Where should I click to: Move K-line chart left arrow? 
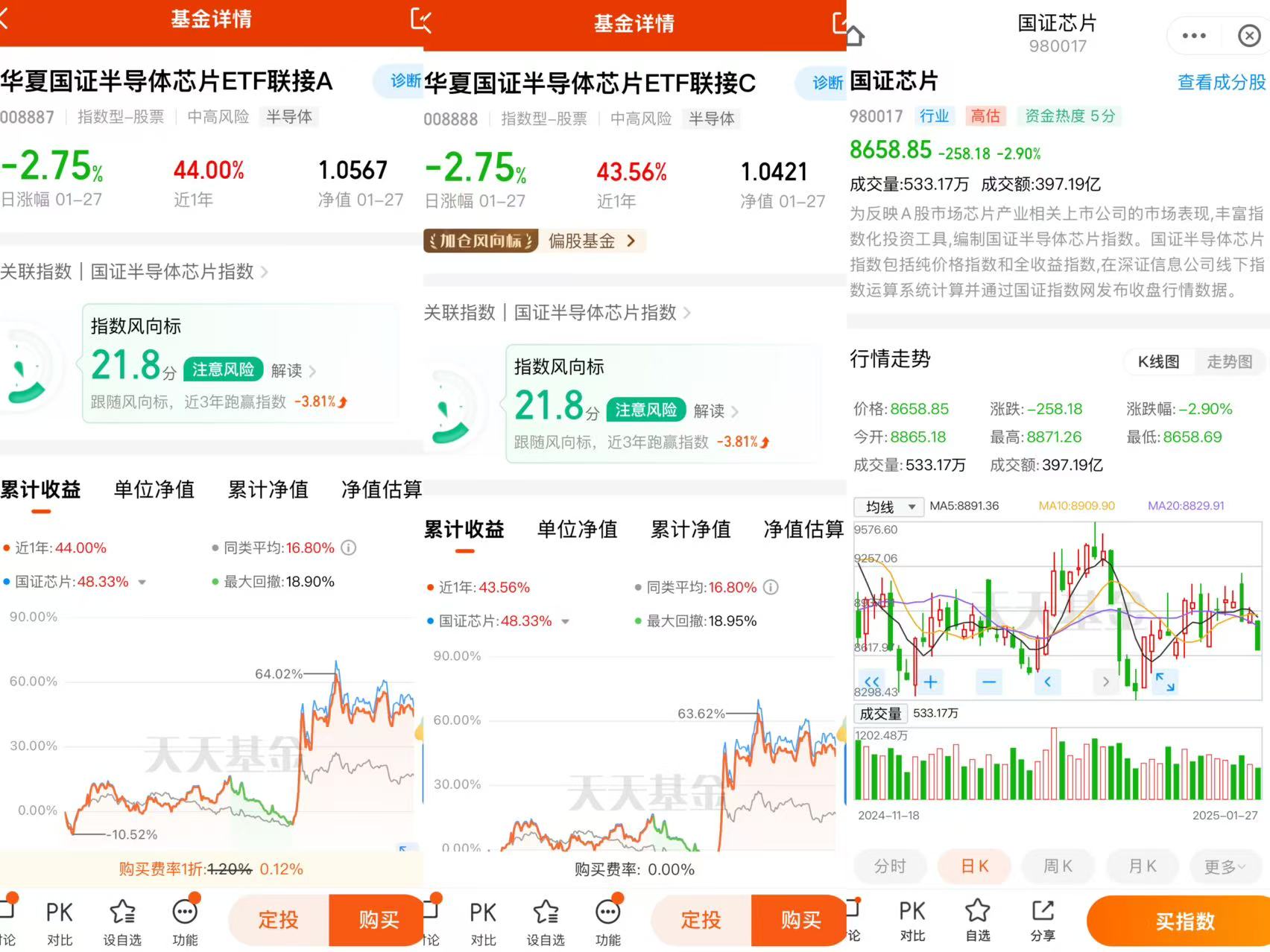[1047, 681]
